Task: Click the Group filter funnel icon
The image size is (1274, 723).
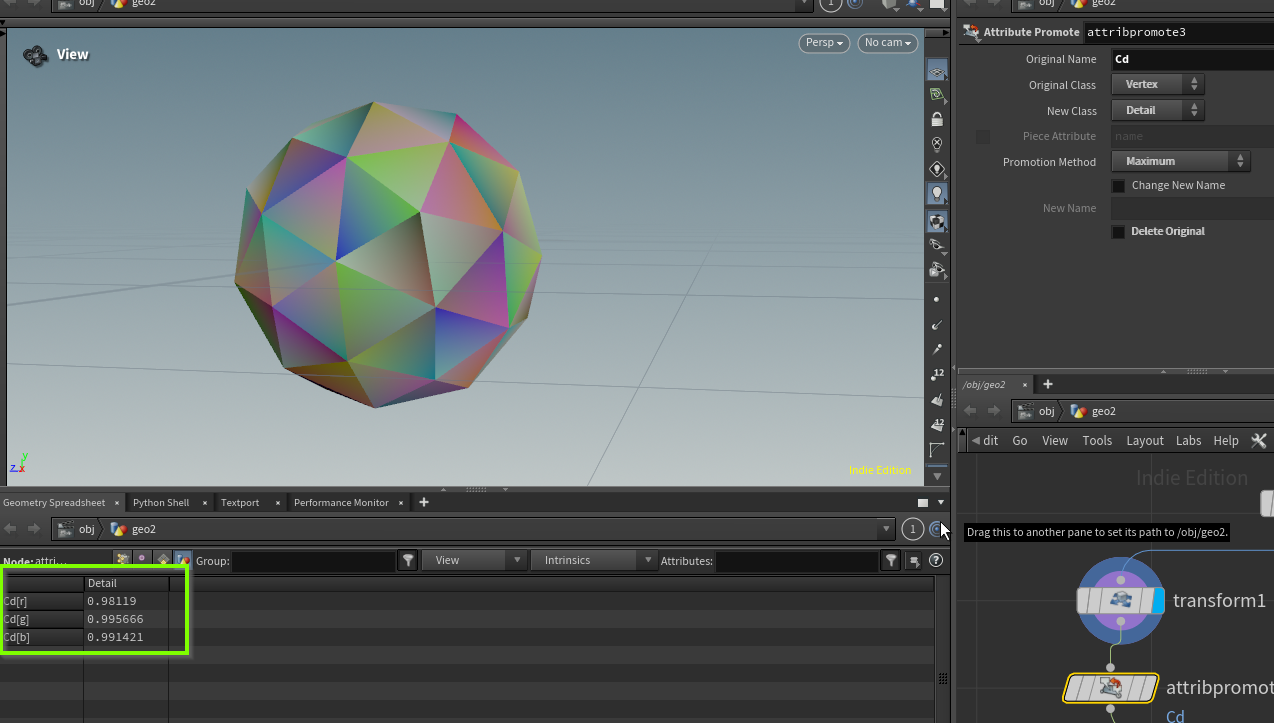Action: [408, 561]
